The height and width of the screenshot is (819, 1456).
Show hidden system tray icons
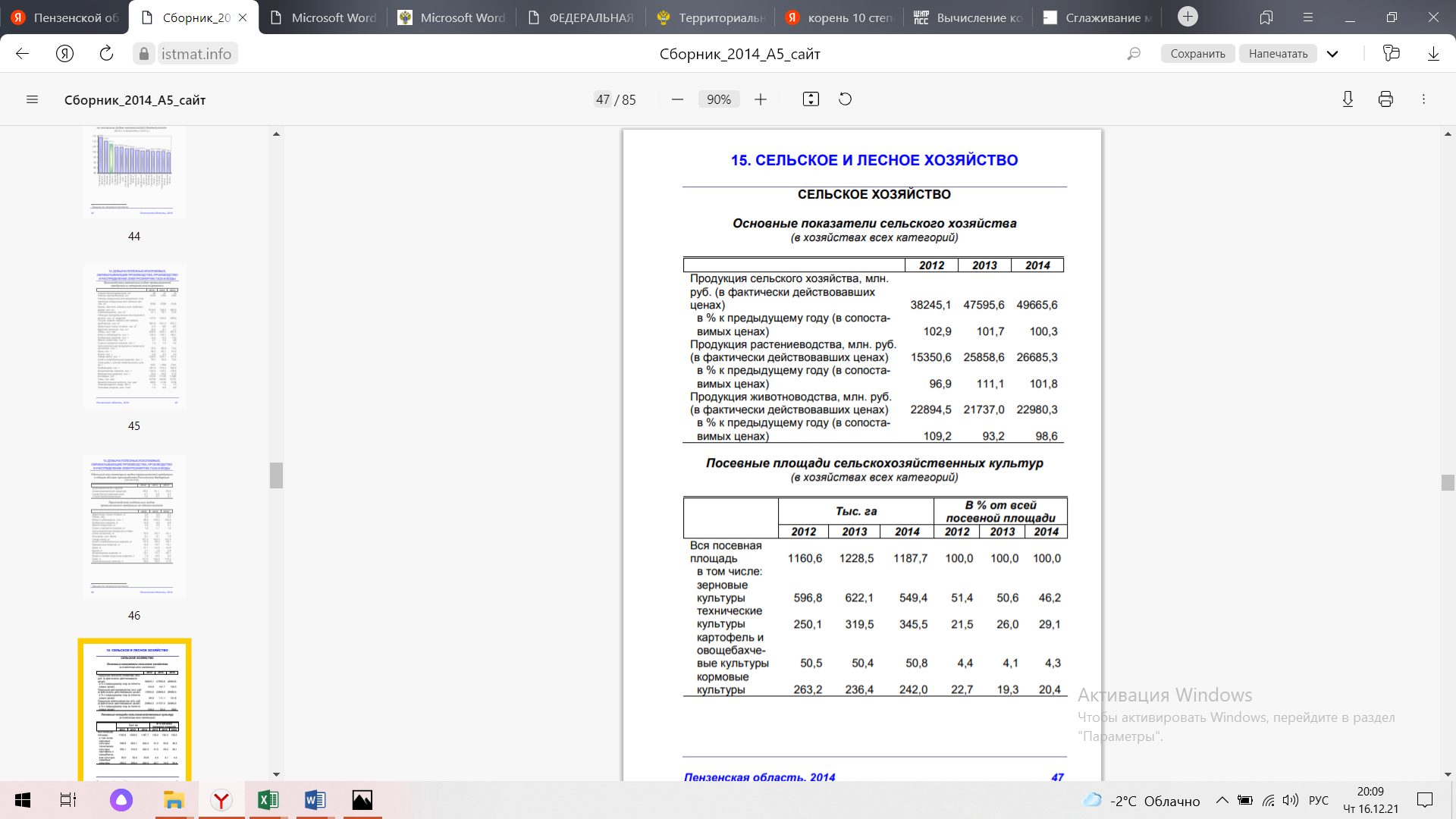[1222, 800]
